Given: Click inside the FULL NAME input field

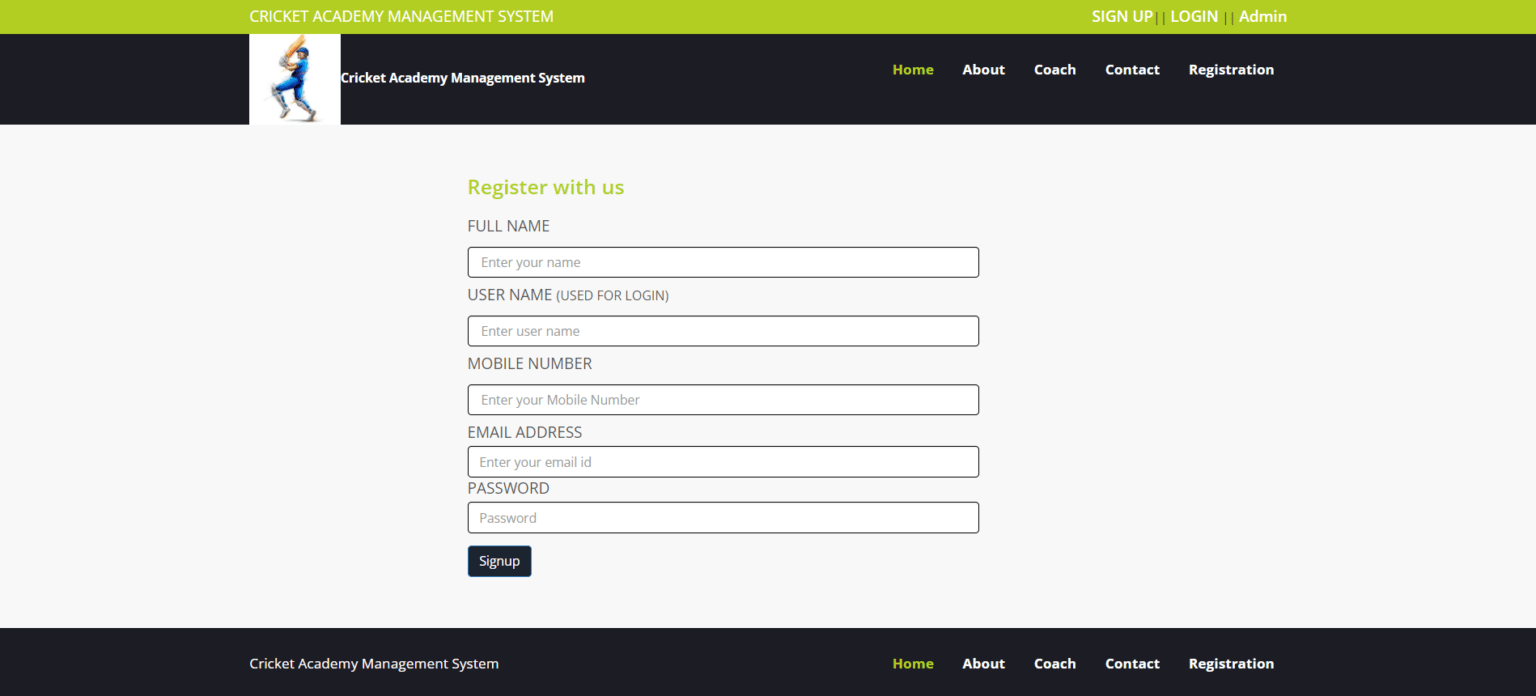Looking at the screenshot, I should (x=723, y=262).
